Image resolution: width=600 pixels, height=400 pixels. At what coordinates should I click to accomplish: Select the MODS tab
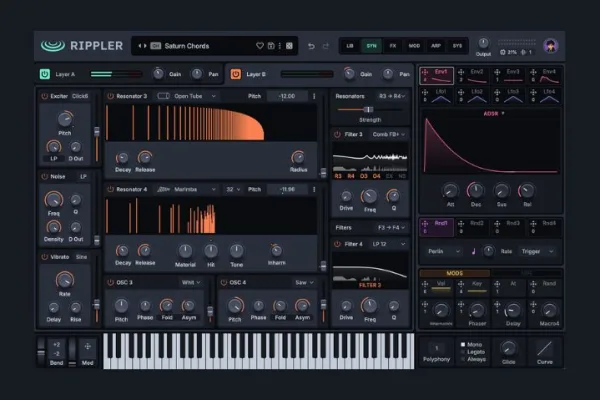coord(455,273)
